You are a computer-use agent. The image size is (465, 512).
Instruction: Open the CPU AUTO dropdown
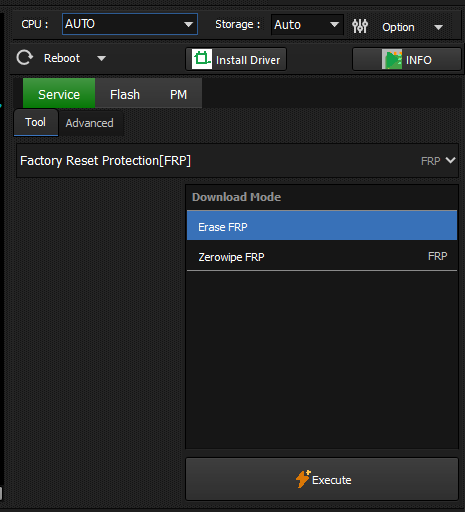point(130,24)
